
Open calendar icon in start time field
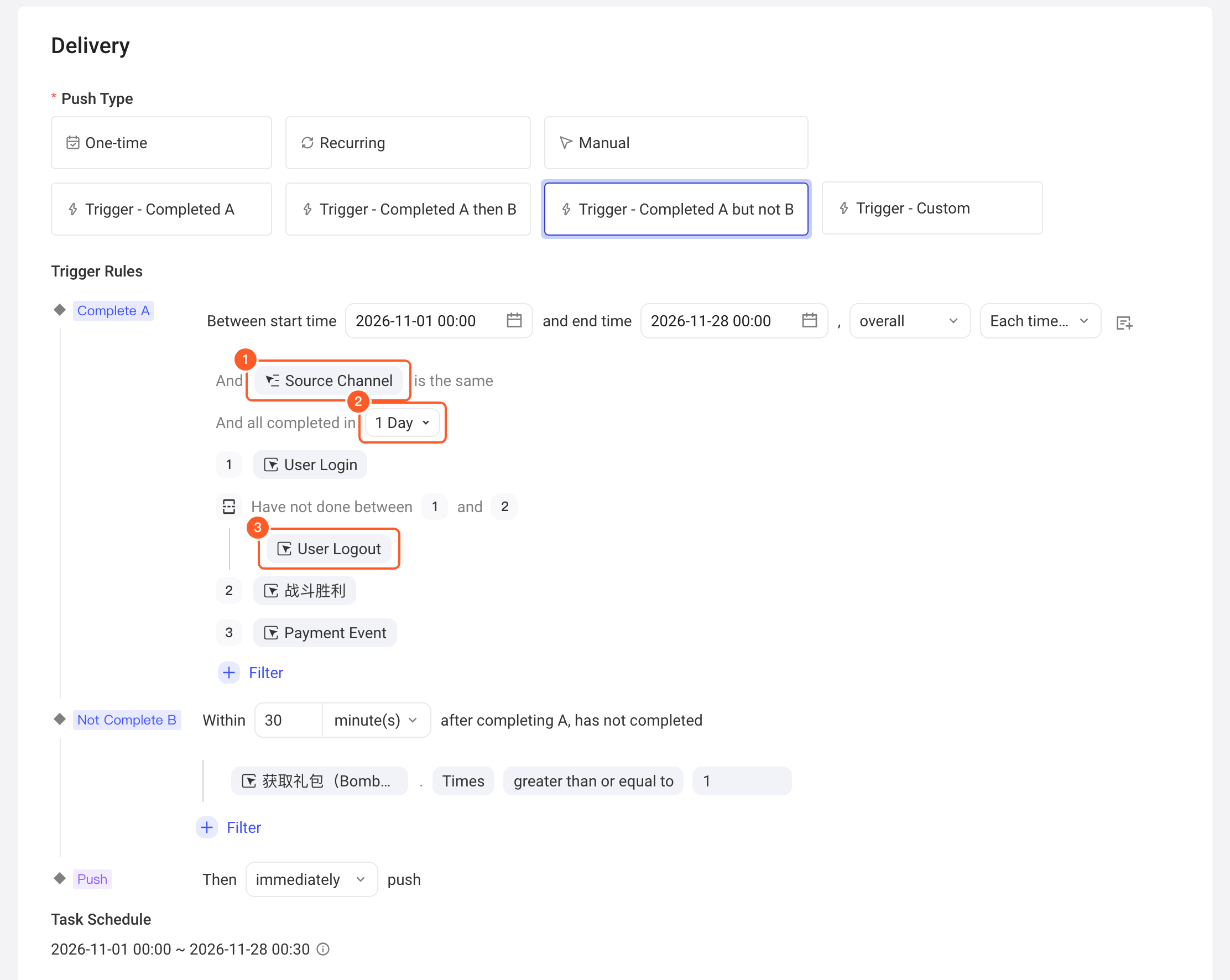tap(514, 321)
